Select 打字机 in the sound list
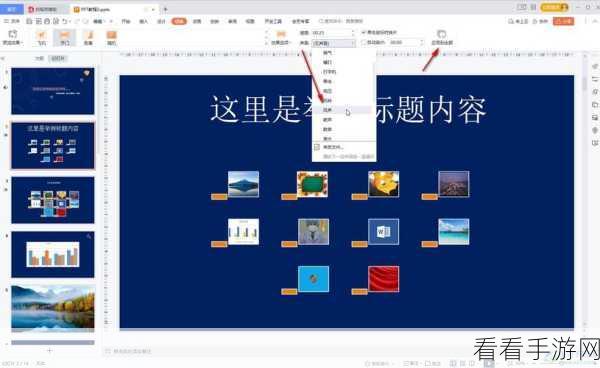The height and width of the screenshot is (368, 600). click(329, 72)
